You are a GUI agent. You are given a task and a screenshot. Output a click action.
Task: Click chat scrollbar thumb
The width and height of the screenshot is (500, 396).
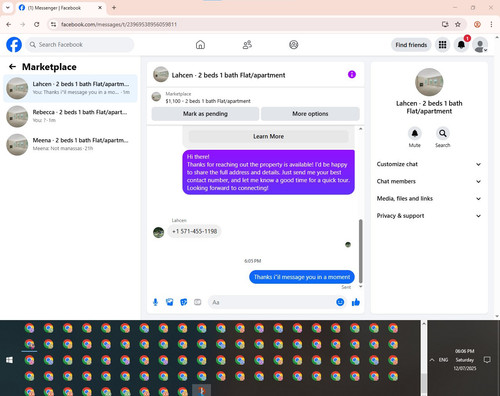click(360, 251)
